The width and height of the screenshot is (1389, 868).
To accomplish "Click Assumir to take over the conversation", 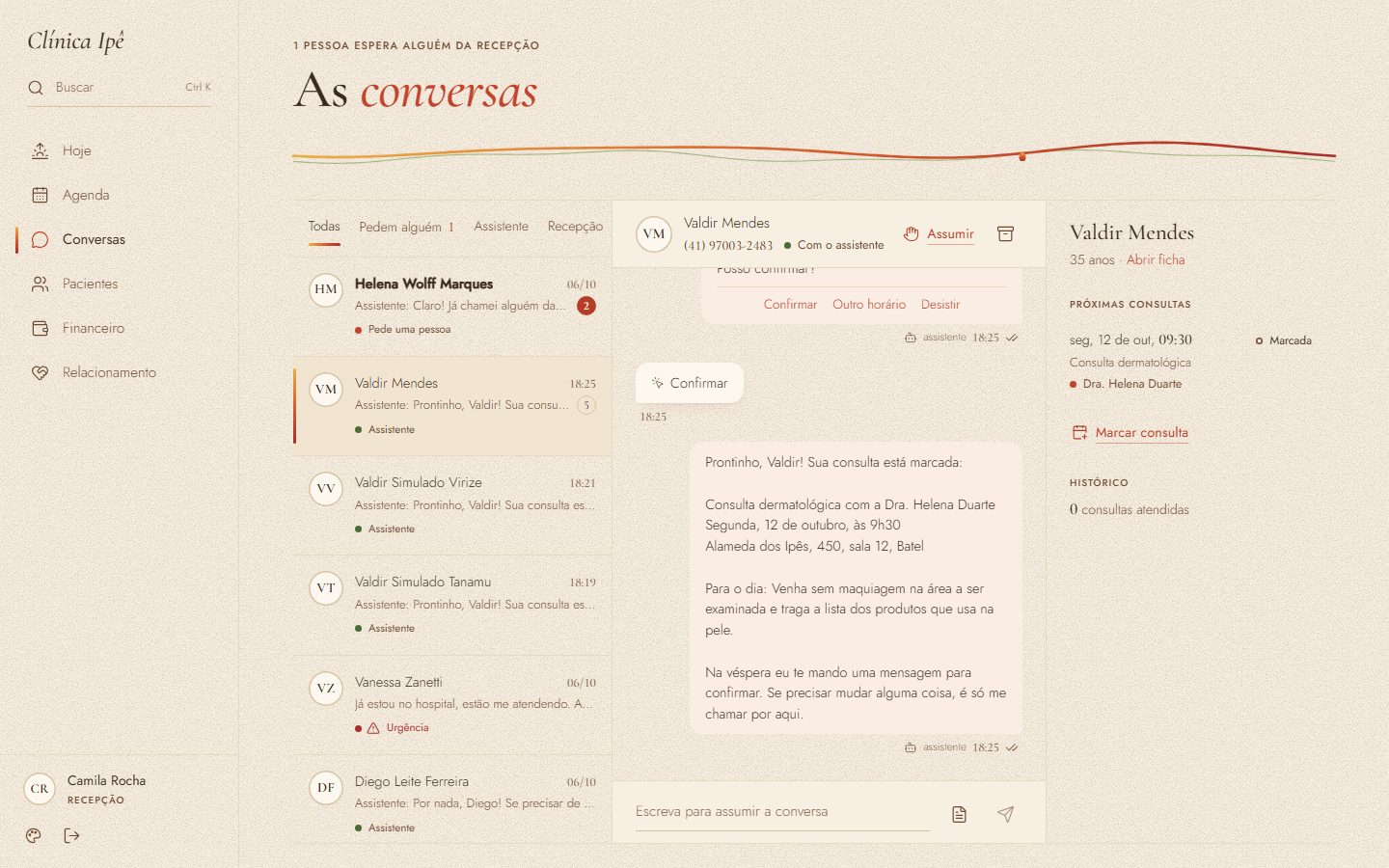I will tap(939, 233).
